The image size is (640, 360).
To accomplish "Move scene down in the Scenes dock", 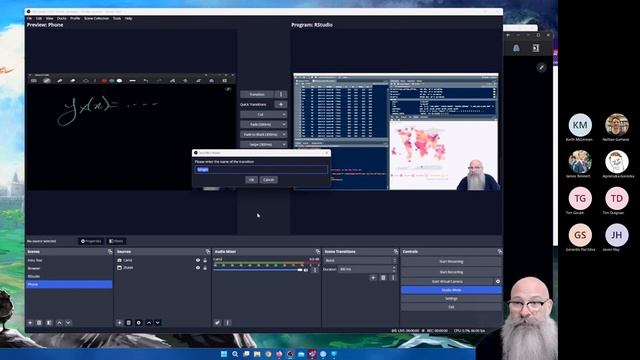I will click(68, 322).
